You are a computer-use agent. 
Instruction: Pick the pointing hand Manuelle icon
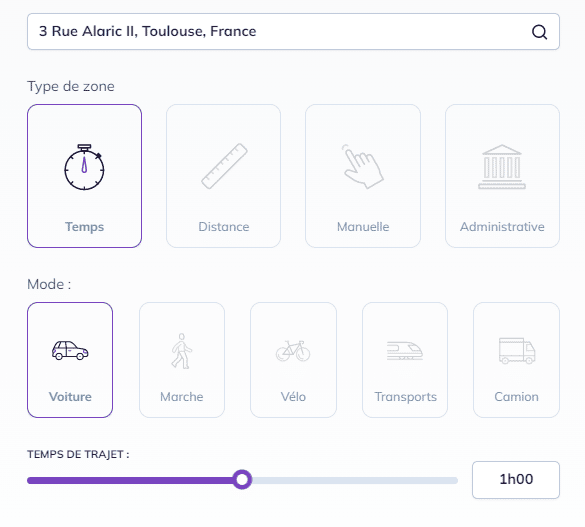363,166
